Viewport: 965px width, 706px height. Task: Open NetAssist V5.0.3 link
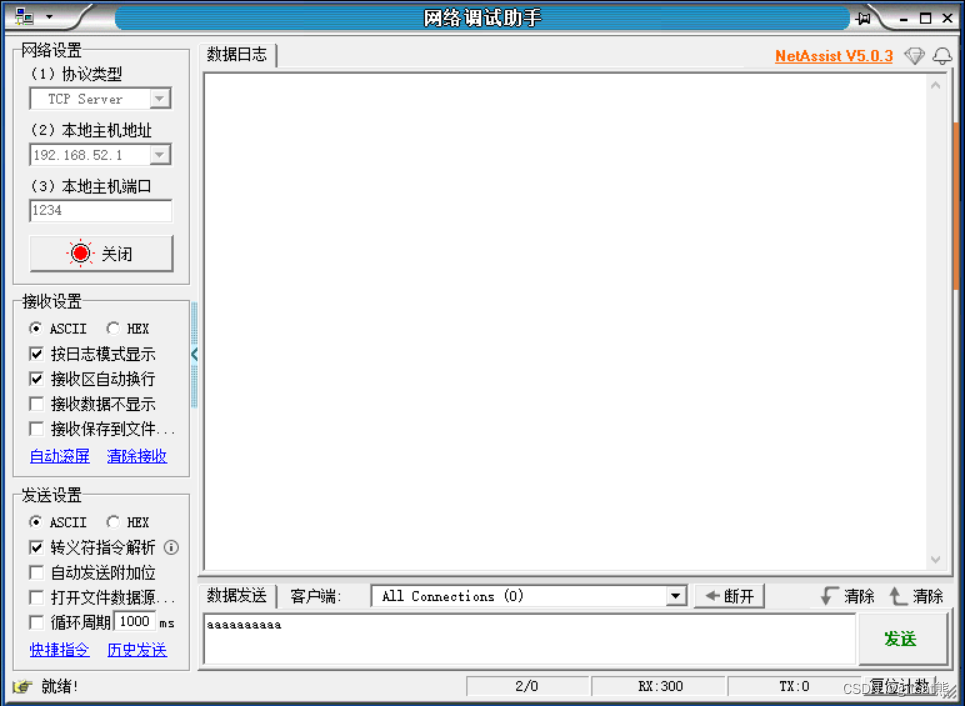click(x=834, y=56)
